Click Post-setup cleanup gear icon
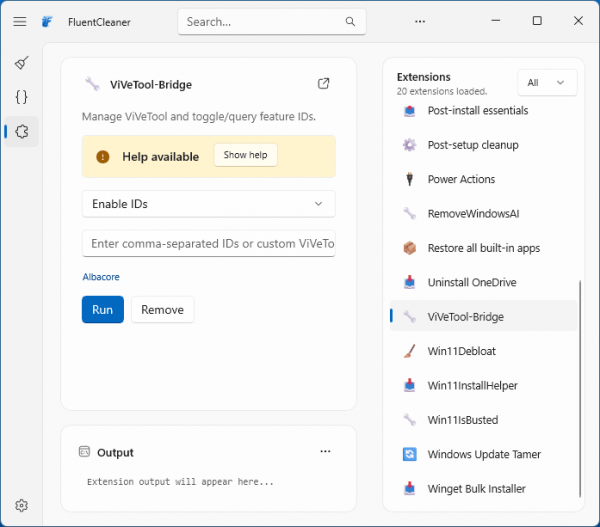 point(409,145)
